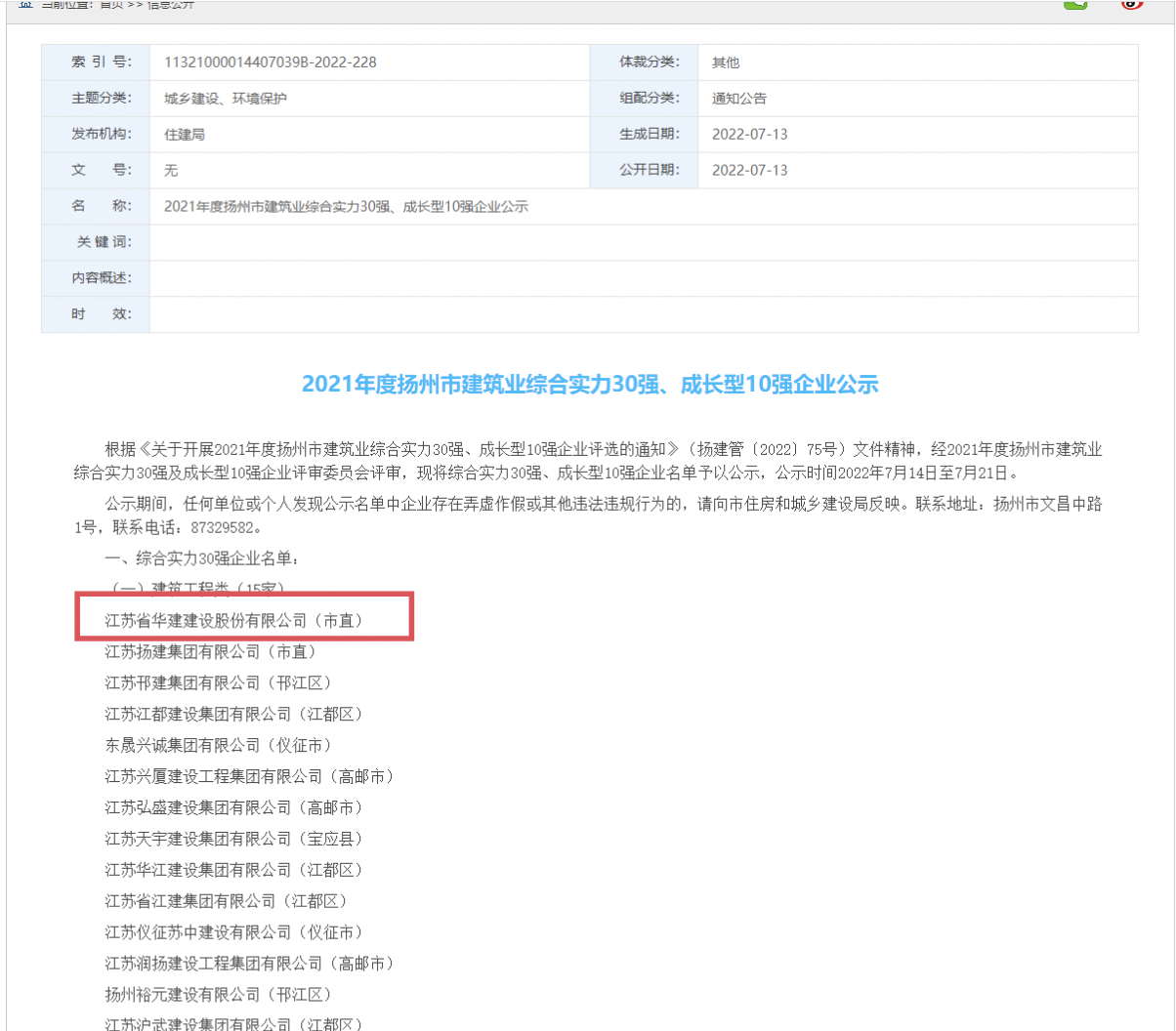Viewport: 1176px width, 1031px height.
Task: Click the 名称 field cell in the table
Action: tap(95, 206)
